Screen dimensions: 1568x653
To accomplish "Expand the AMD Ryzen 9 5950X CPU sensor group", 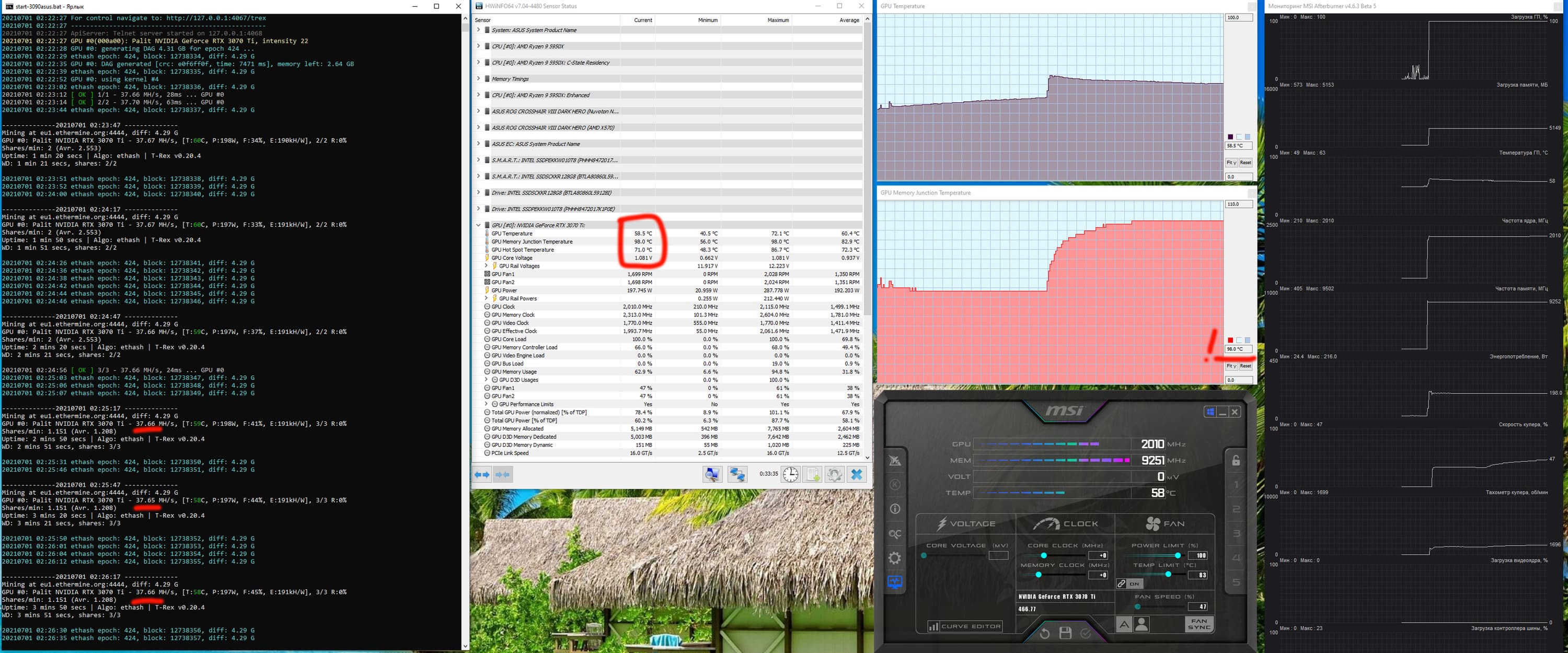I will pos(478,46).
